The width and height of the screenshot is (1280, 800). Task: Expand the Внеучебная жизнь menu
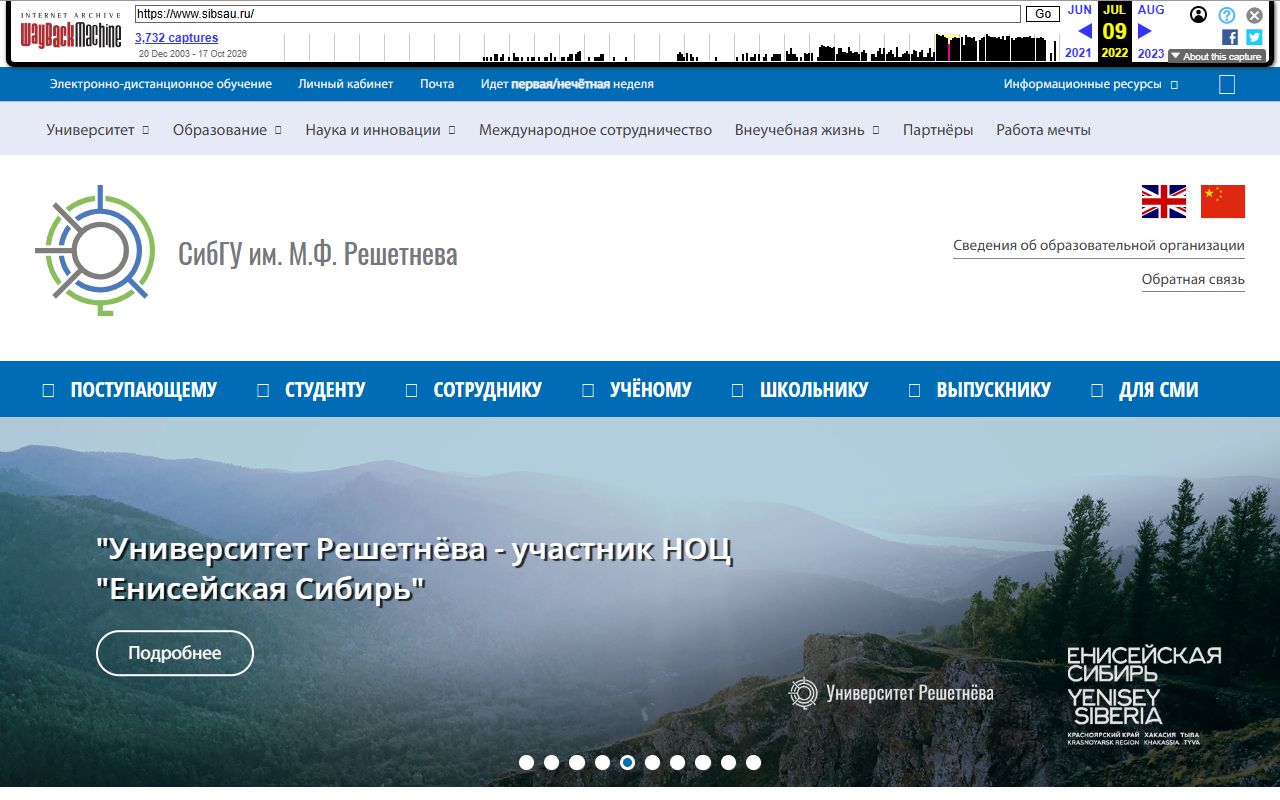[x=807, y=130]
